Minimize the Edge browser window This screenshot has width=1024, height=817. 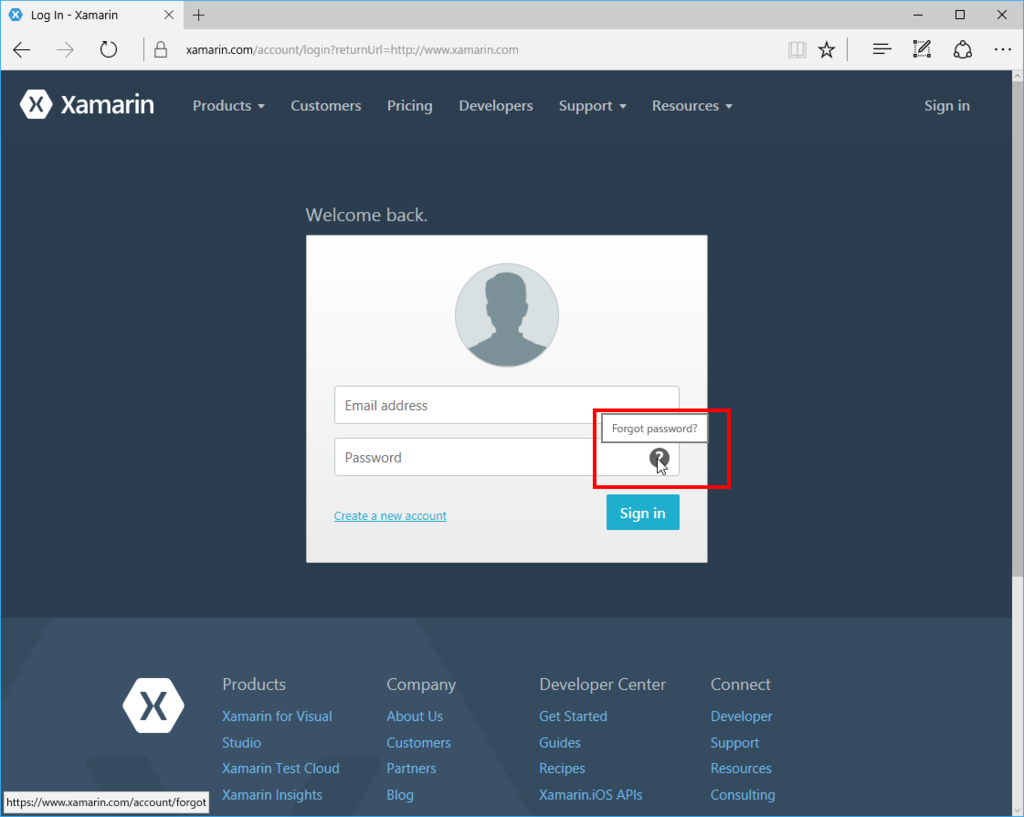(x=918, y=14)
